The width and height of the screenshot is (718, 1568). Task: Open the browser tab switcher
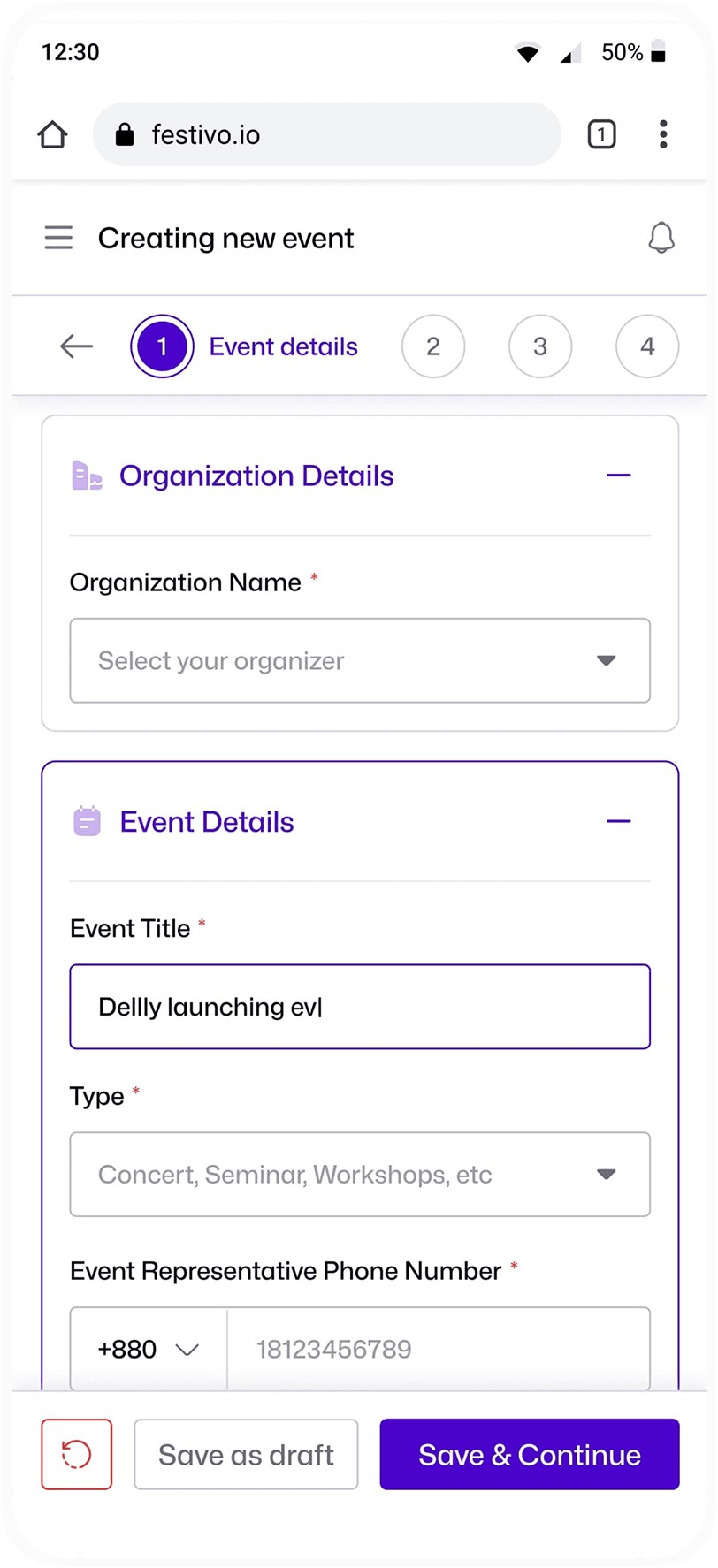tap(601, 134)
